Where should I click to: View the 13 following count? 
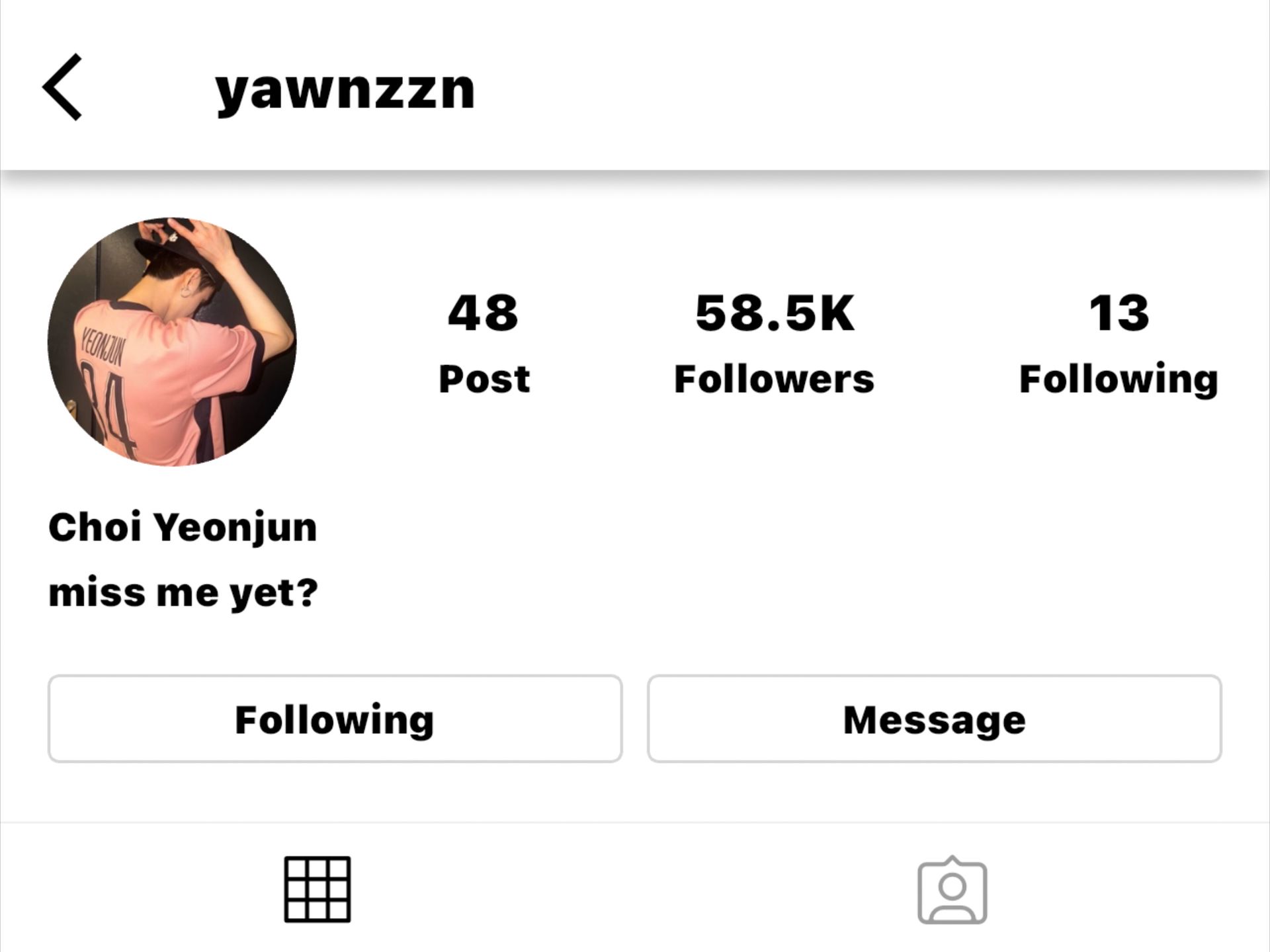pyautogui.click(x=1119, y=313)
